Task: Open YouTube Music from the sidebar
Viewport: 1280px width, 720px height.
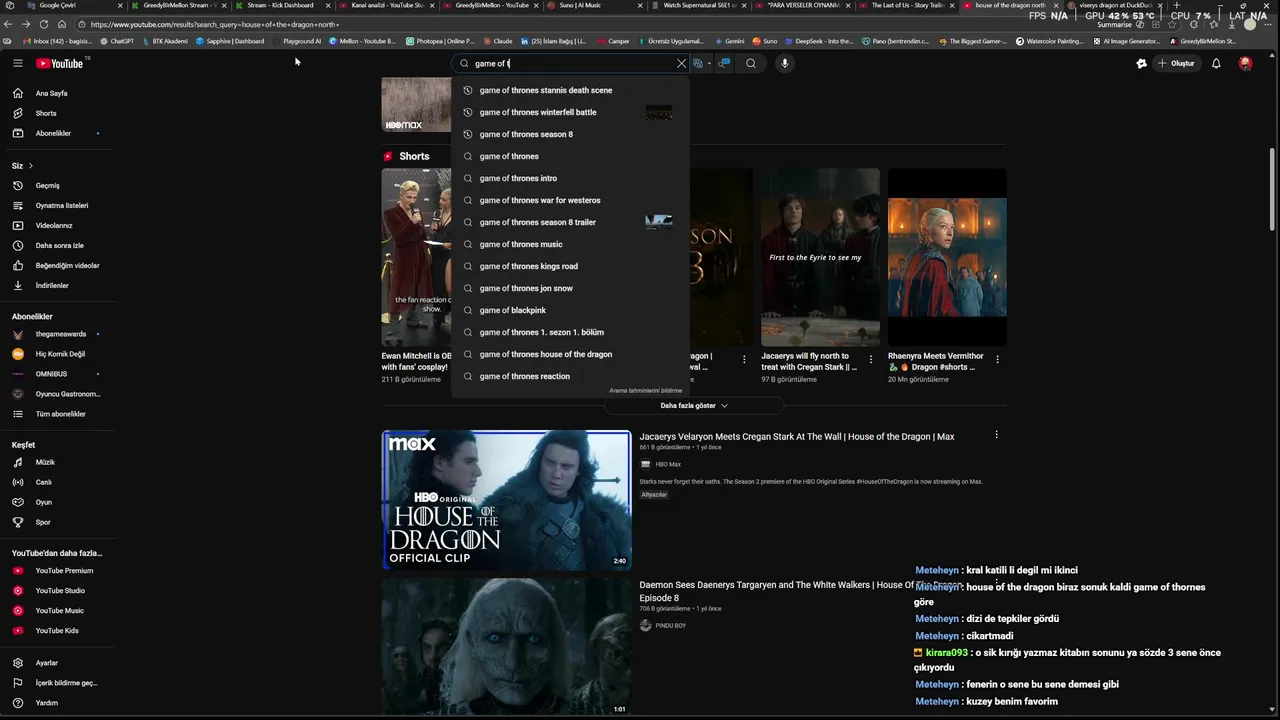Action: tap(60, 610)
